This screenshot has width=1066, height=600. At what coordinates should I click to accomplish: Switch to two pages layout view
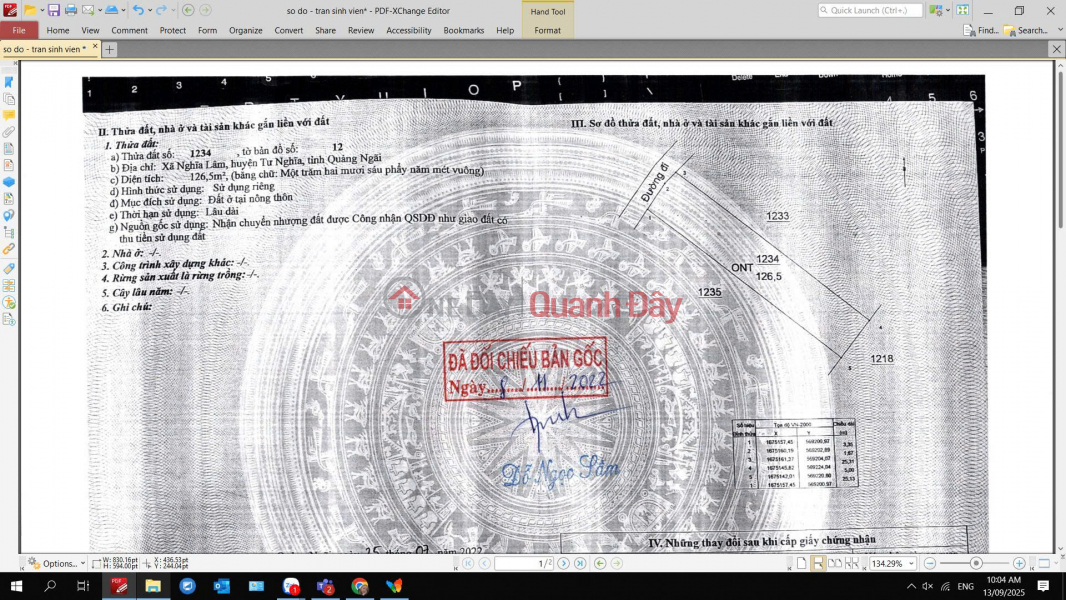[x=833, y=564]
